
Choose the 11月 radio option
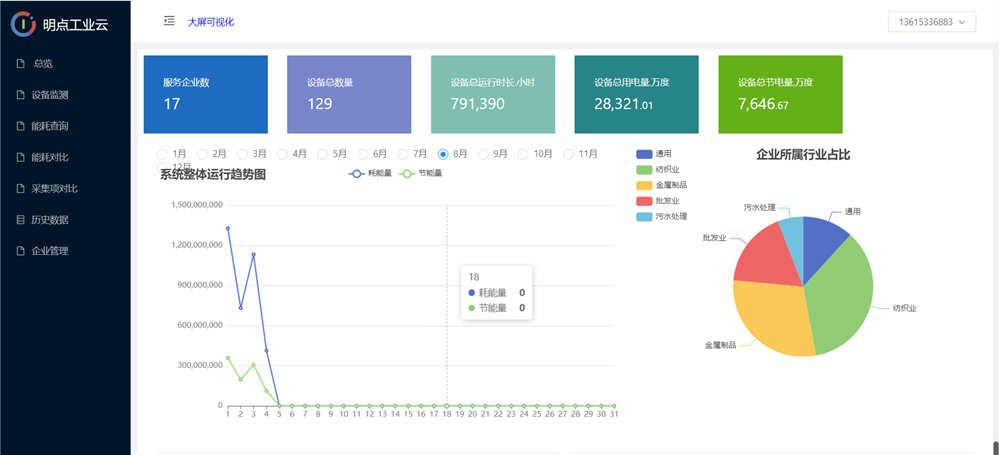coord(568,154)
